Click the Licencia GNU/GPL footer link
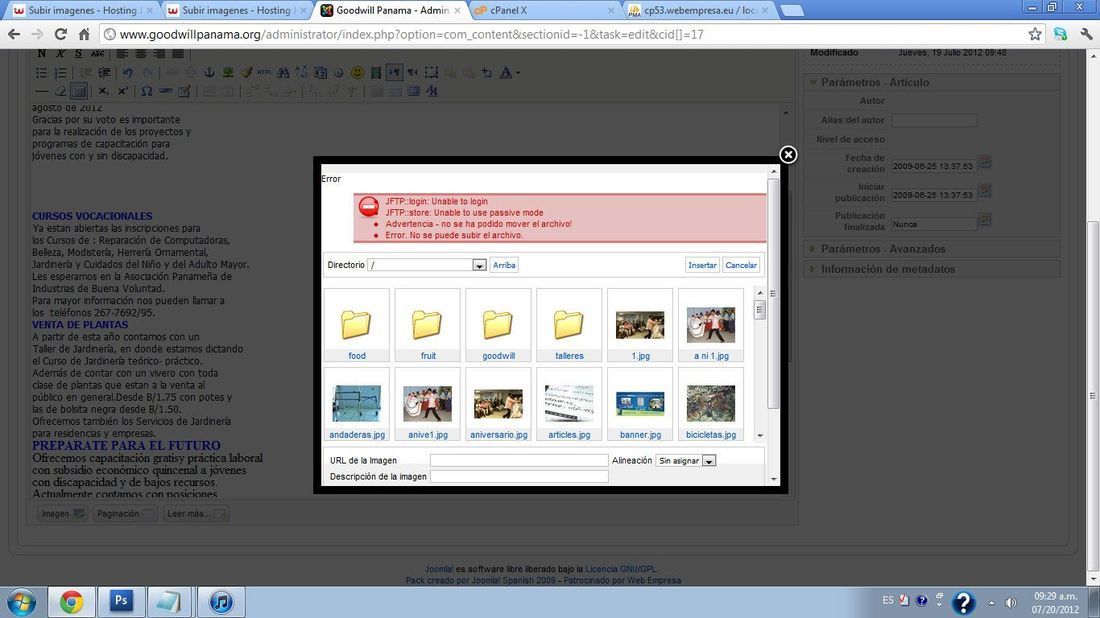The height and width of the screenshot is (618, 1100). [x=621, y=570]
